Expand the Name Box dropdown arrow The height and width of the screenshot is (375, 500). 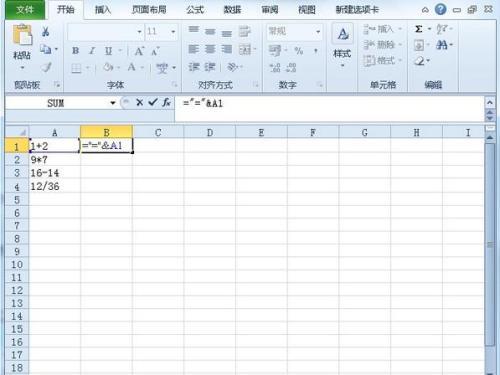113,103
